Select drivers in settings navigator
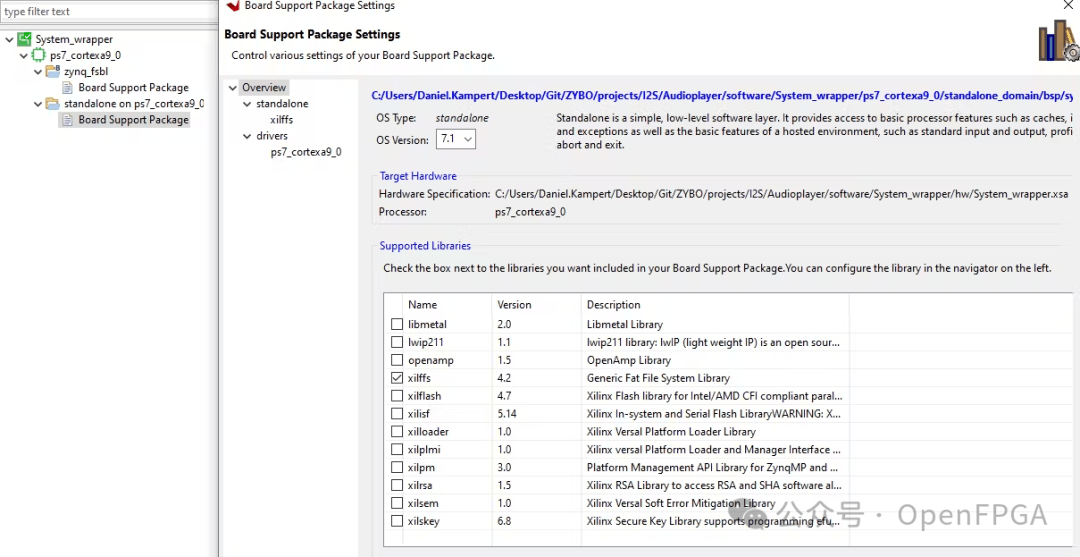This screenshot has height=557, width=1080. [272, 136]
